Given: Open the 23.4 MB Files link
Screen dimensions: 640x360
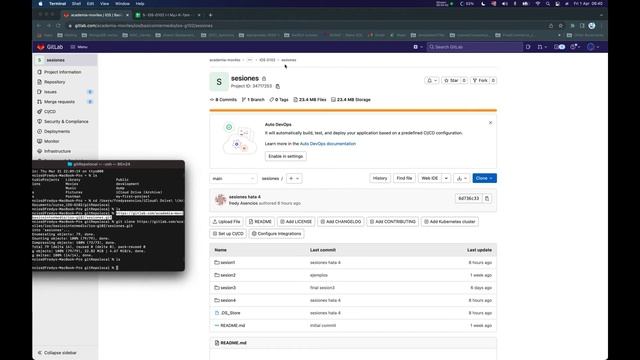Looking at the screenshot, I should [x=310, y=100].
